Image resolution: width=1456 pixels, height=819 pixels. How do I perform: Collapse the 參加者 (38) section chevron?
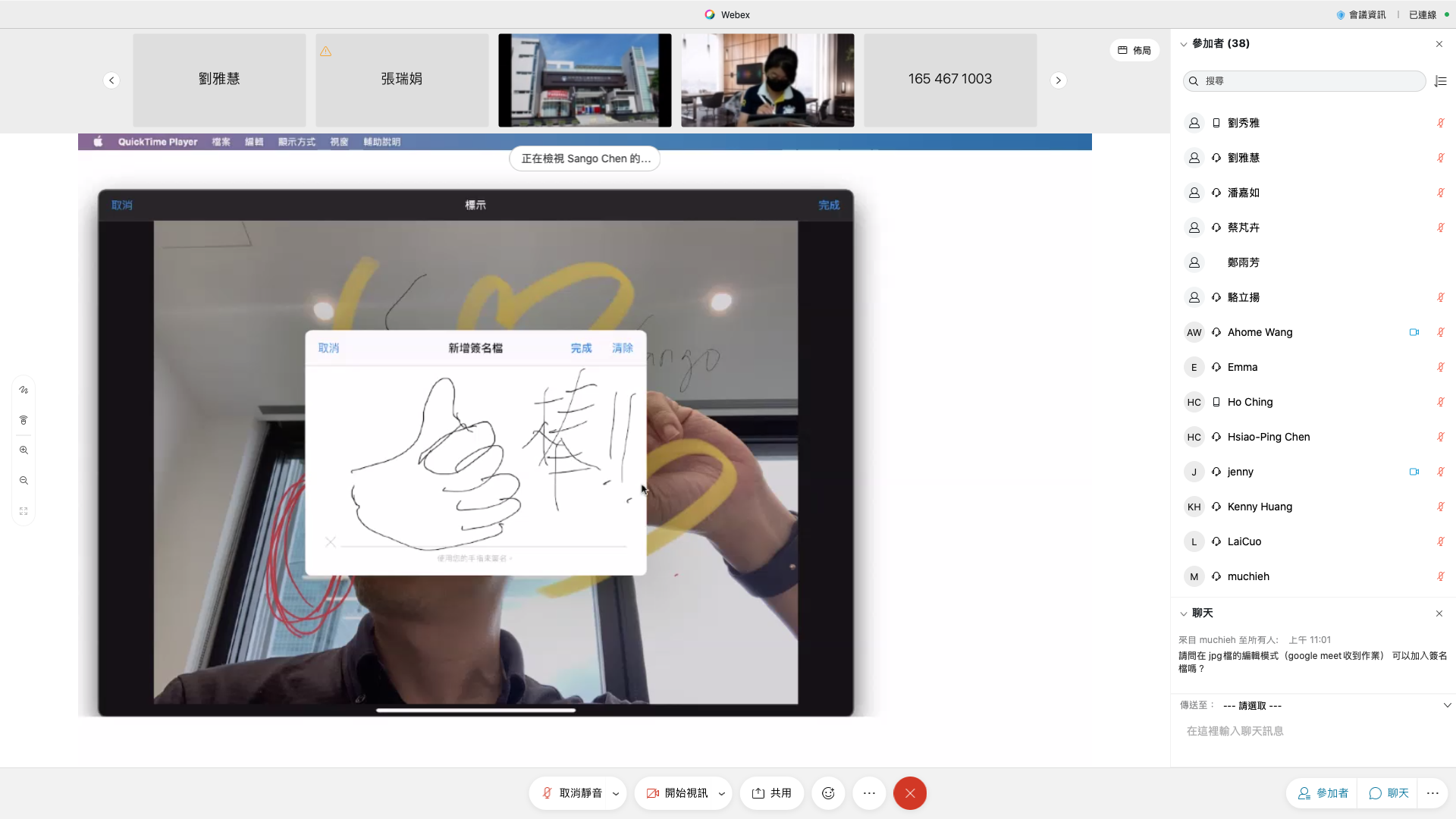(x=1183, y=44)
